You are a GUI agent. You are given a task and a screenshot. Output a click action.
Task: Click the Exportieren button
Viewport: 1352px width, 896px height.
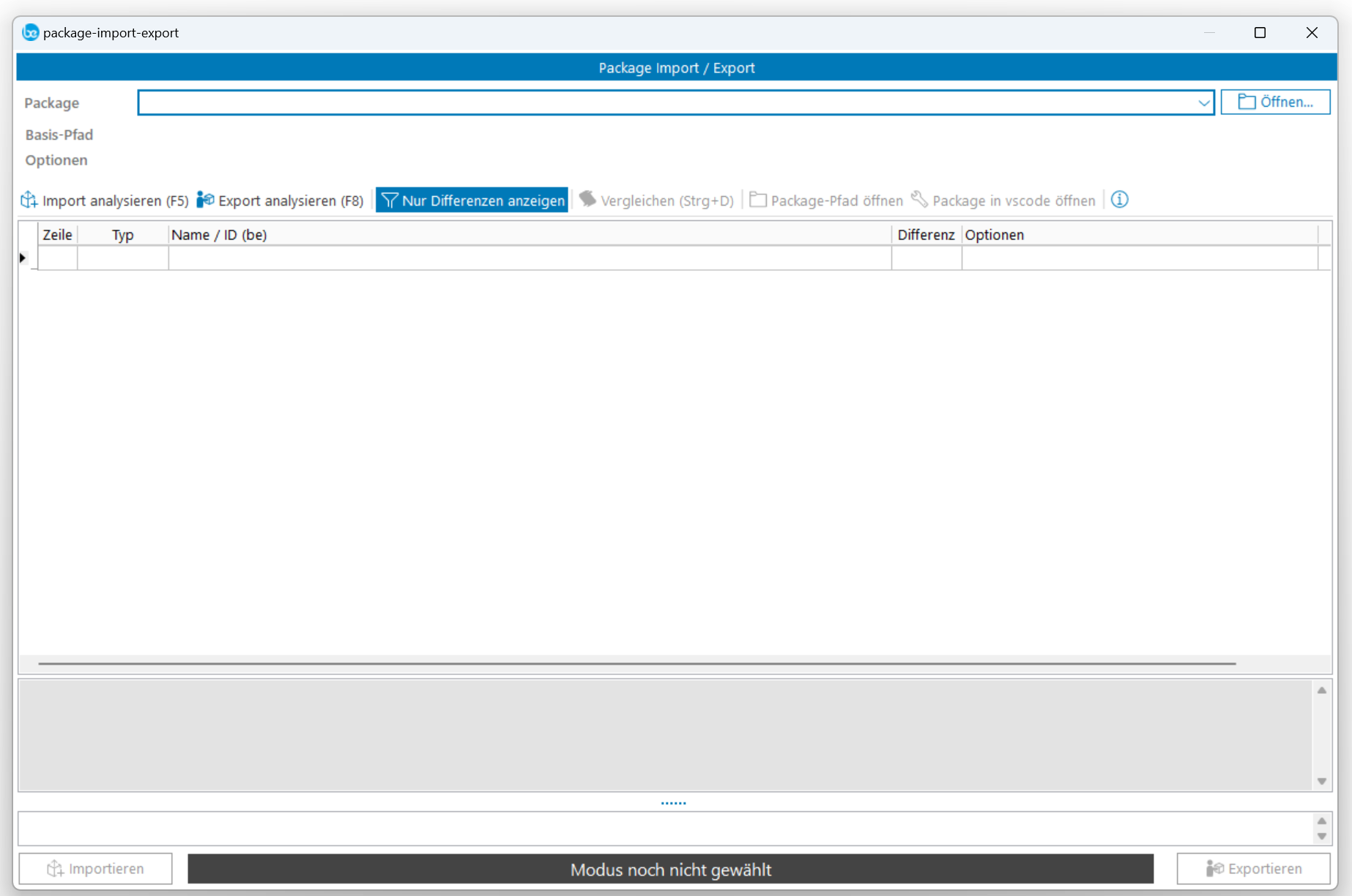(1253, 868)
